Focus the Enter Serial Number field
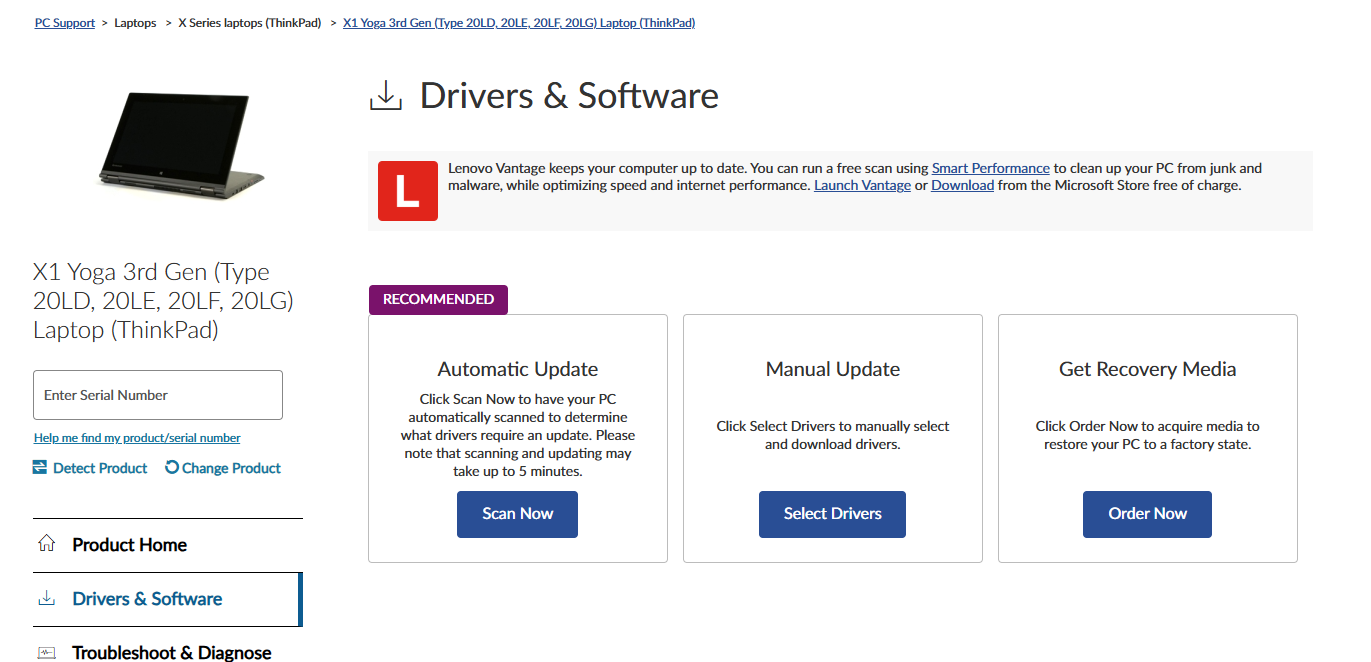 [158, 395]
